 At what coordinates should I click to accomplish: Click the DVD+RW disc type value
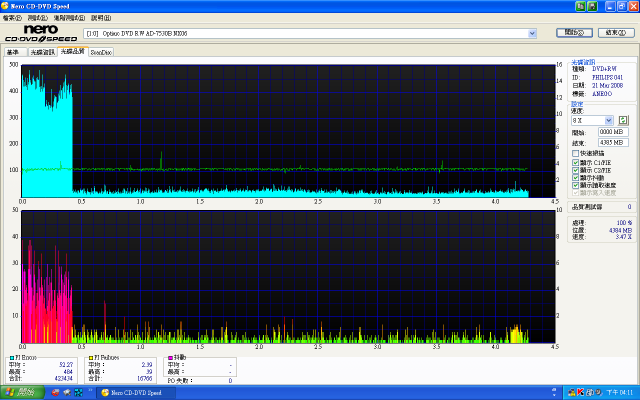[x=604, y=69]
